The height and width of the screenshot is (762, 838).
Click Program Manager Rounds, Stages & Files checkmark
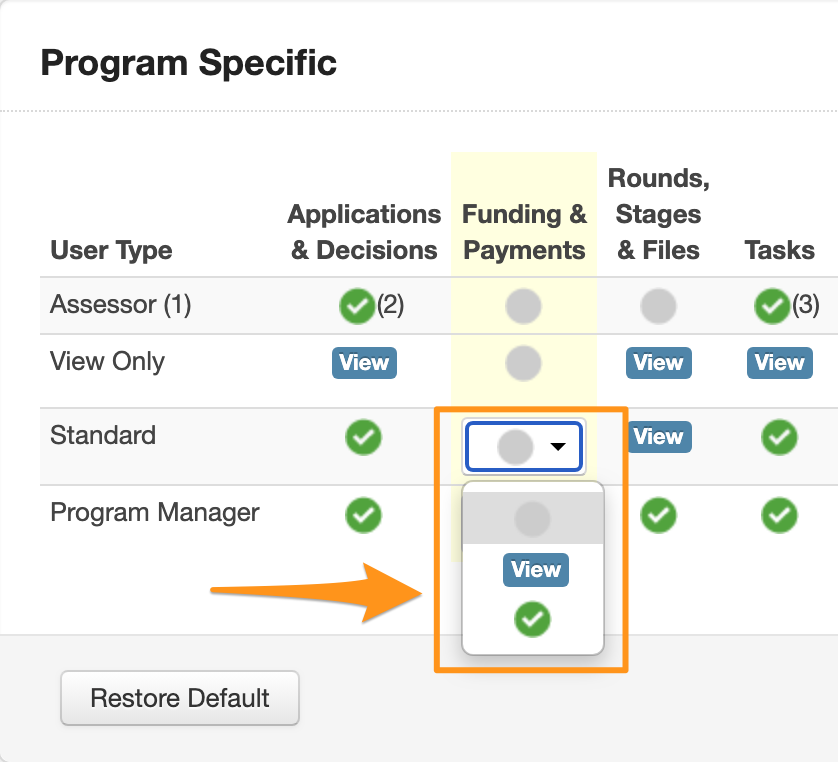657,515
